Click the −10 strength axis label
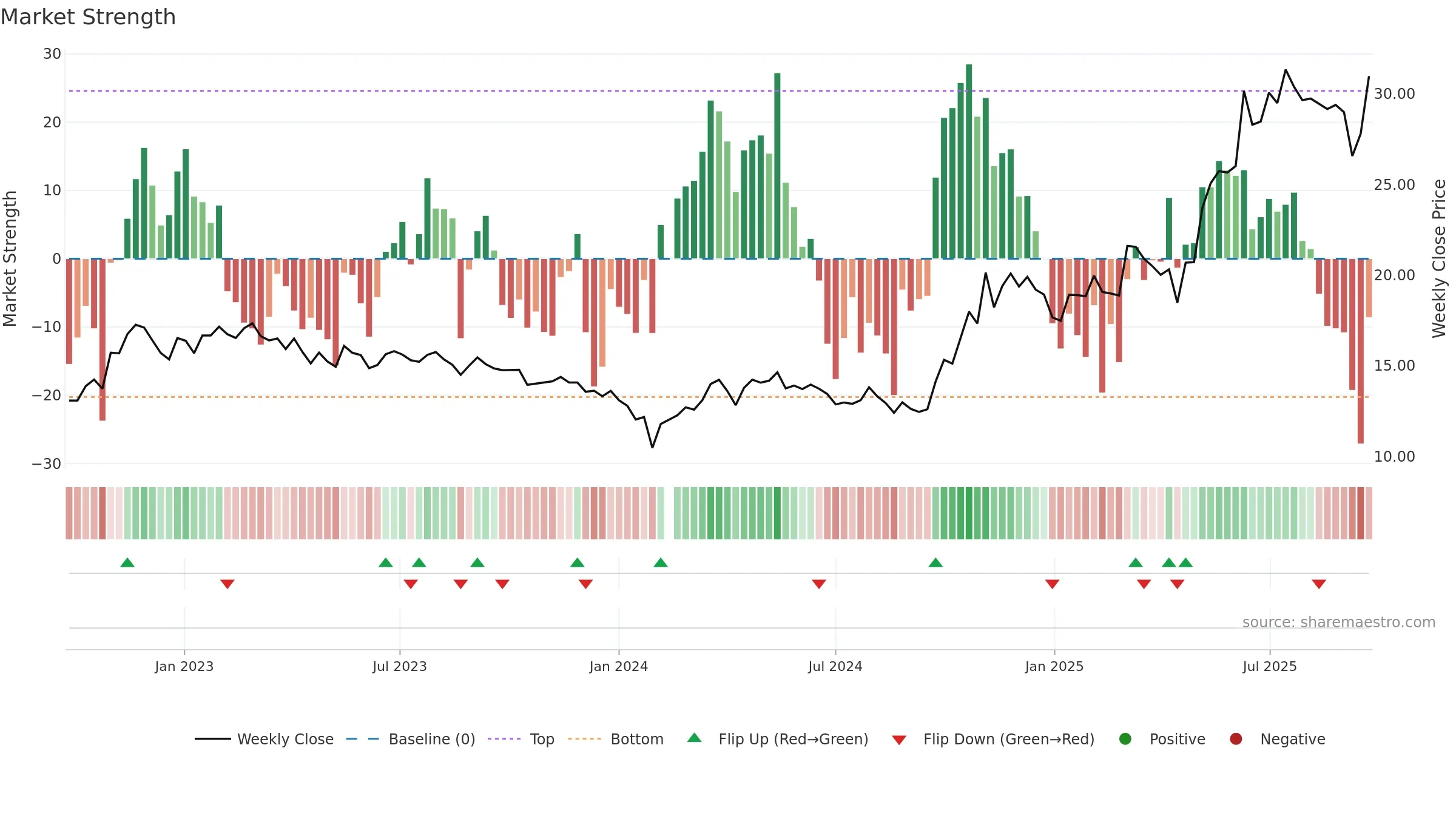1456x819 pixels. [x=47, y=326]
